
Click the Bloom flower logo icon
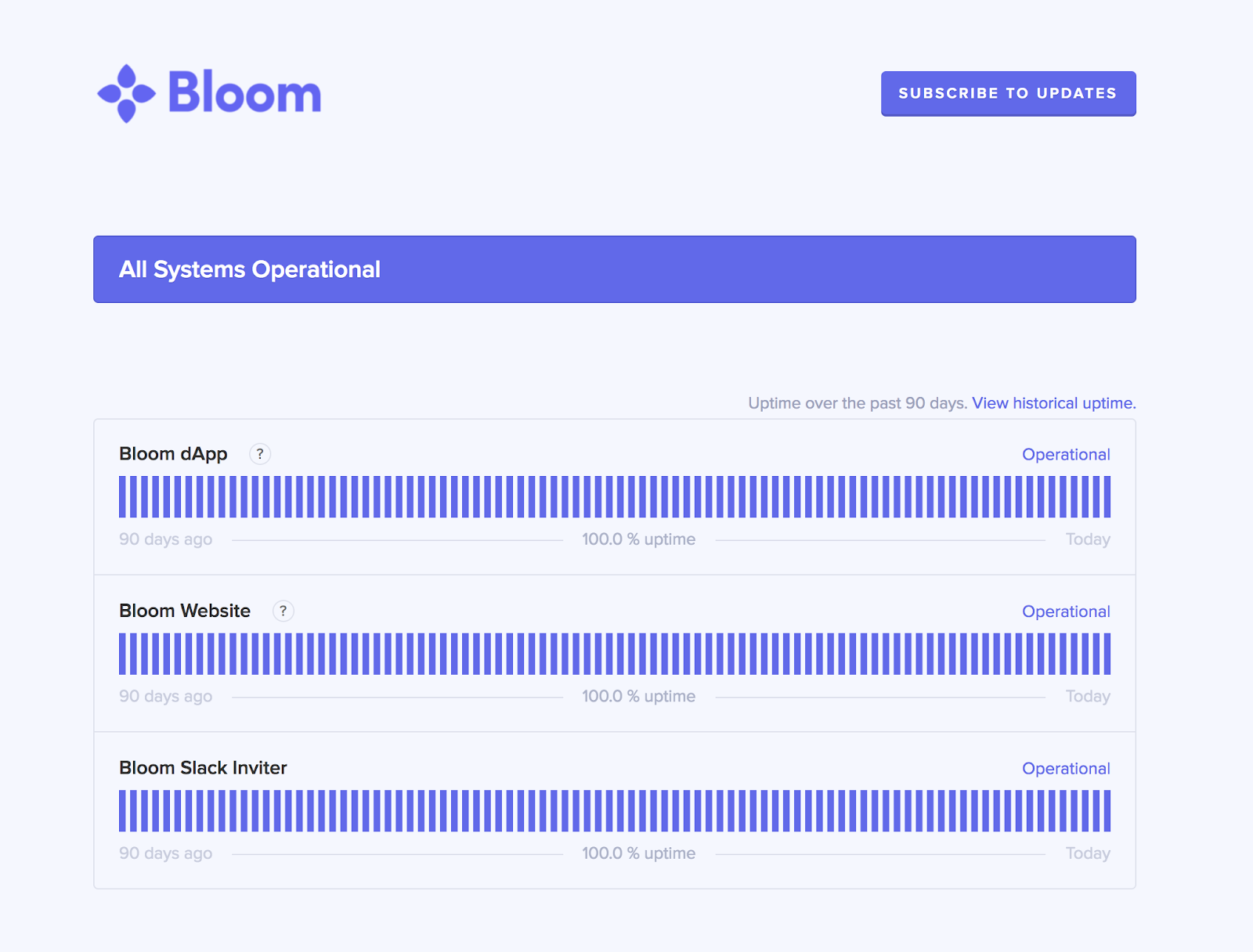126,93
